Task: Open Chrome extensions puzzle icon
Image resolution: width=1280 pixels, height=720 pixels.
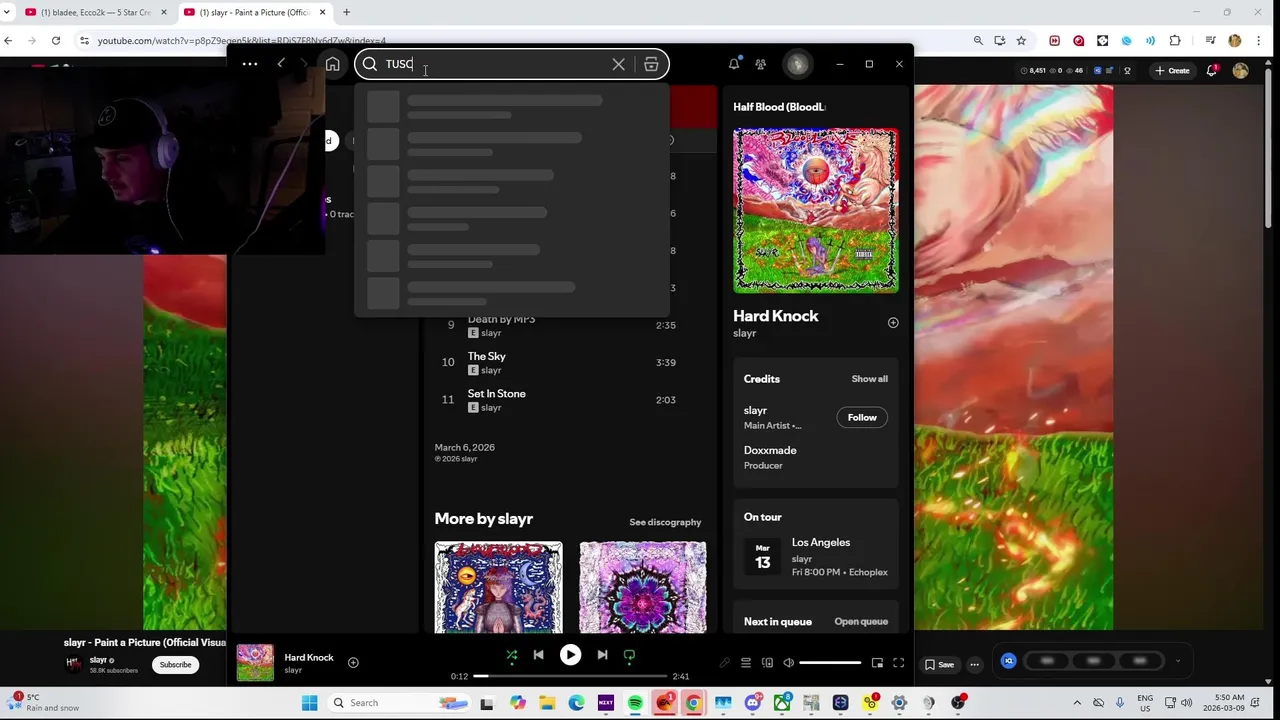Action: 1175,40
